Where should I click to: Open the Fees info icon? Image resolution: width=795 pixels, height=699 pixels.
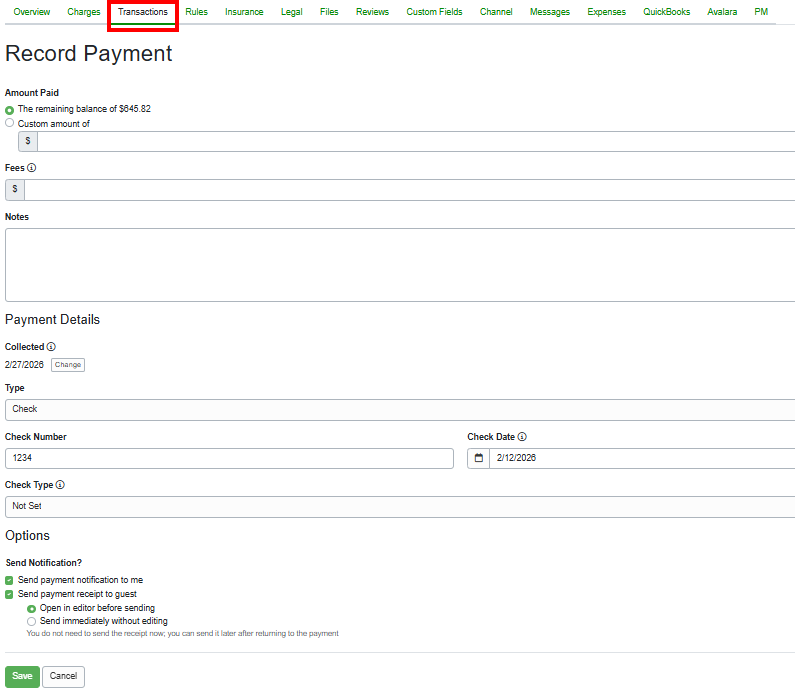31,168
